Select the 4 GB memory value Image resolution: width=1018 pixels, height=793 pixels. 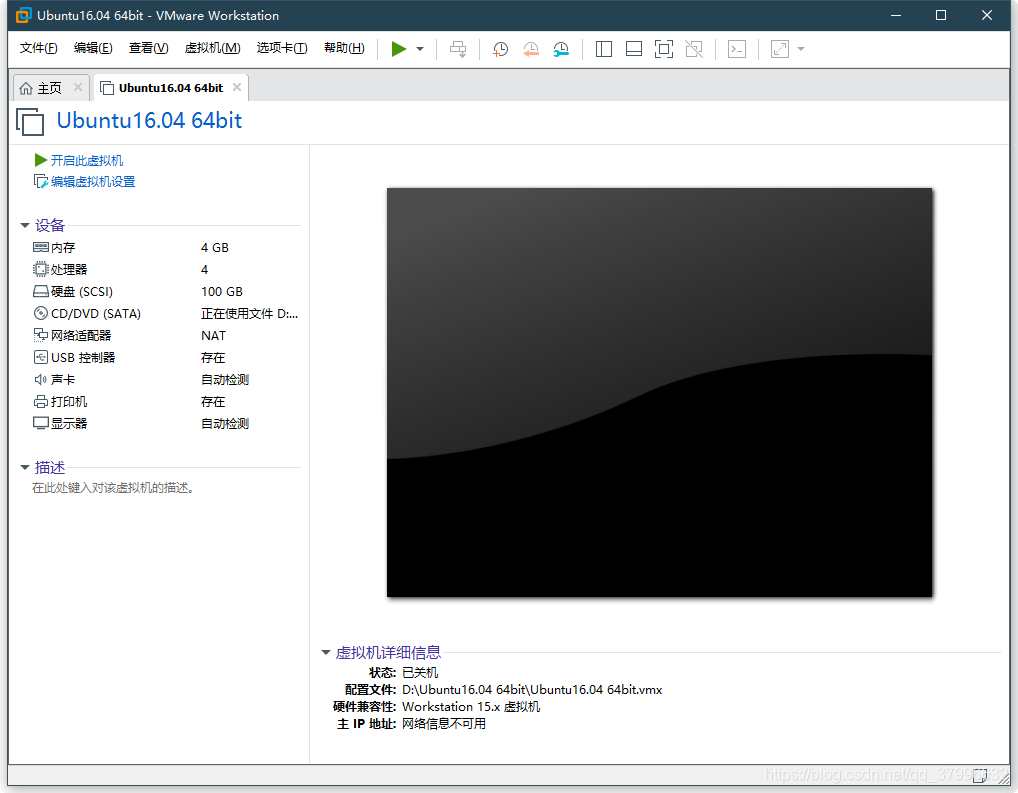[x=214, y=247]
